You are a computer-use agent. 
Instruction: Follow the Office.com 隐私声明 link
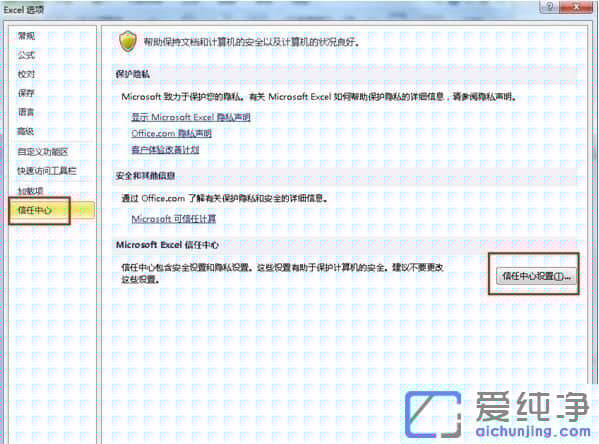[172, 133]
